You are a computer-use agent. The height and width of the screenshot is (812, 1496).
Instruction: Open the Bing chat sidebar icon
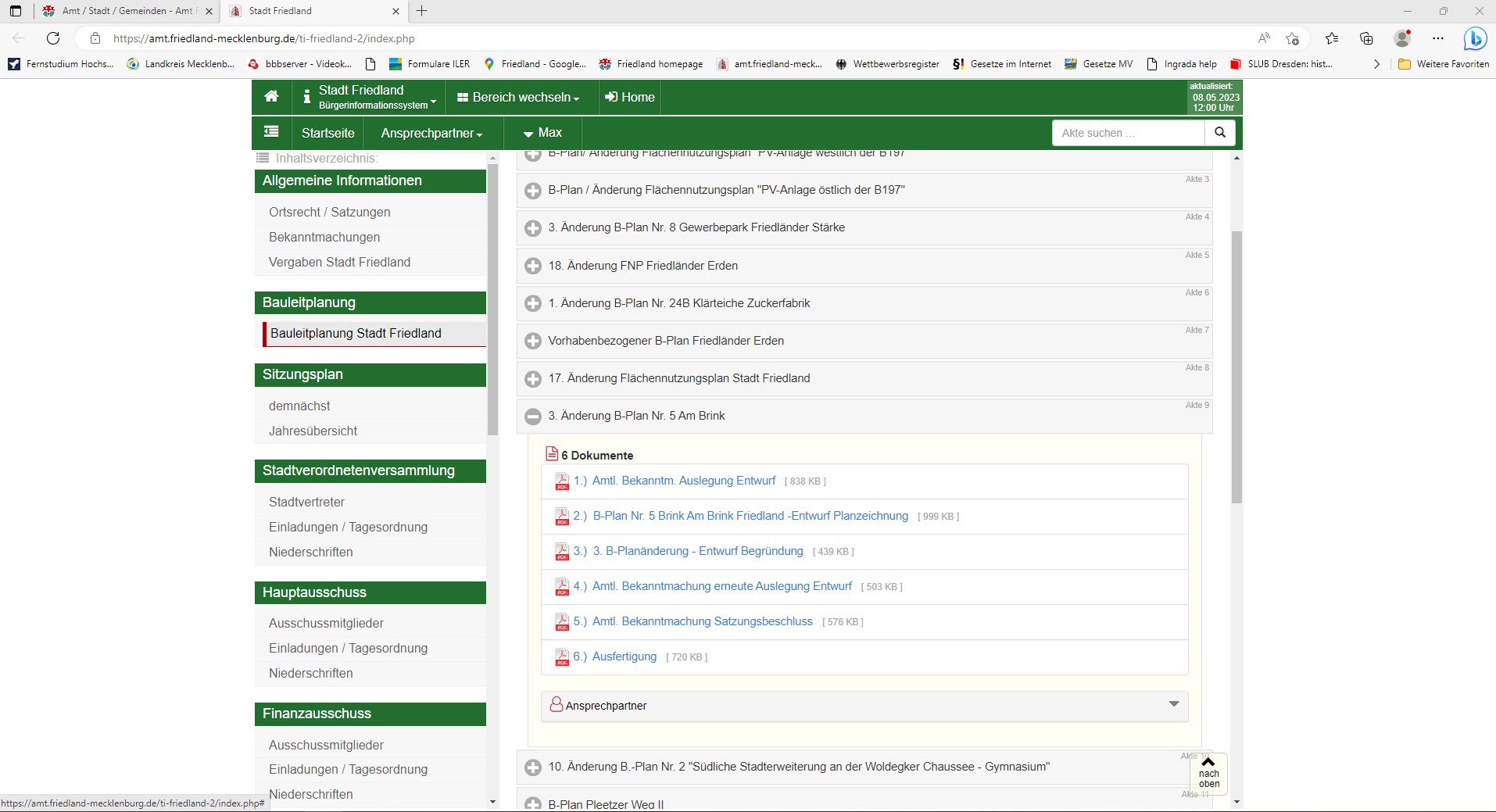tap(1475, 38)
